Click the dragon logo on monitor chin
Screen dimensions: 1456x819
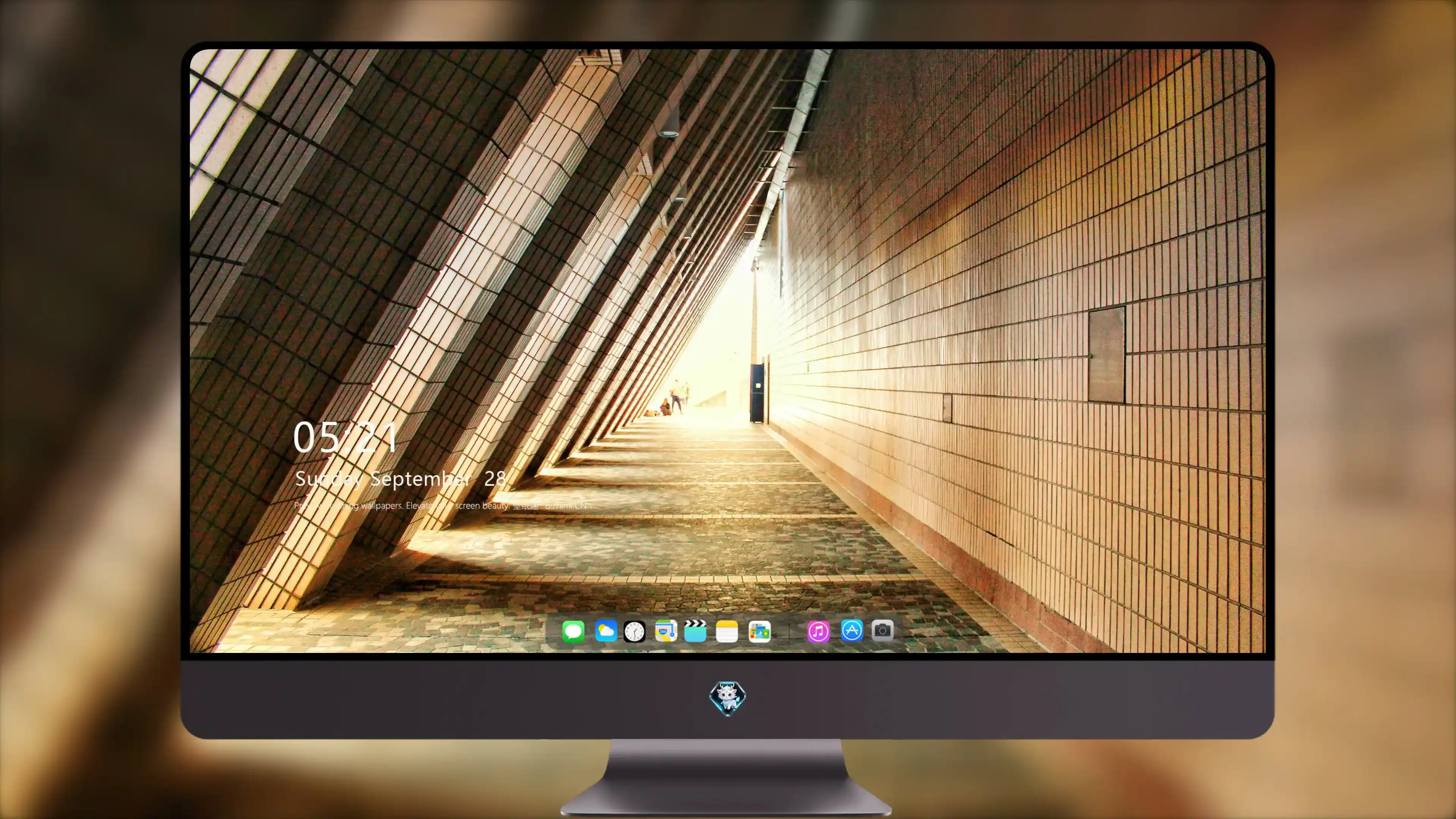tap(728, 698)
